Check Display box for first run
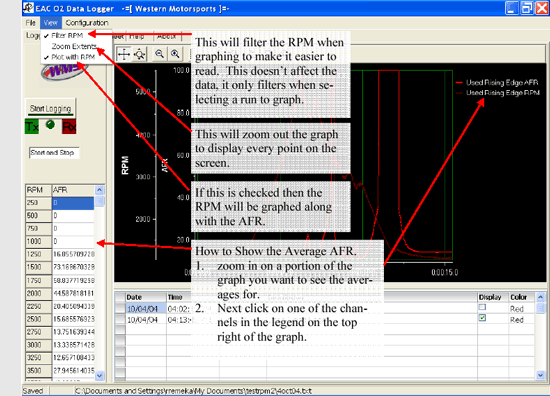550x396 pixels. (x=483, y=307)
